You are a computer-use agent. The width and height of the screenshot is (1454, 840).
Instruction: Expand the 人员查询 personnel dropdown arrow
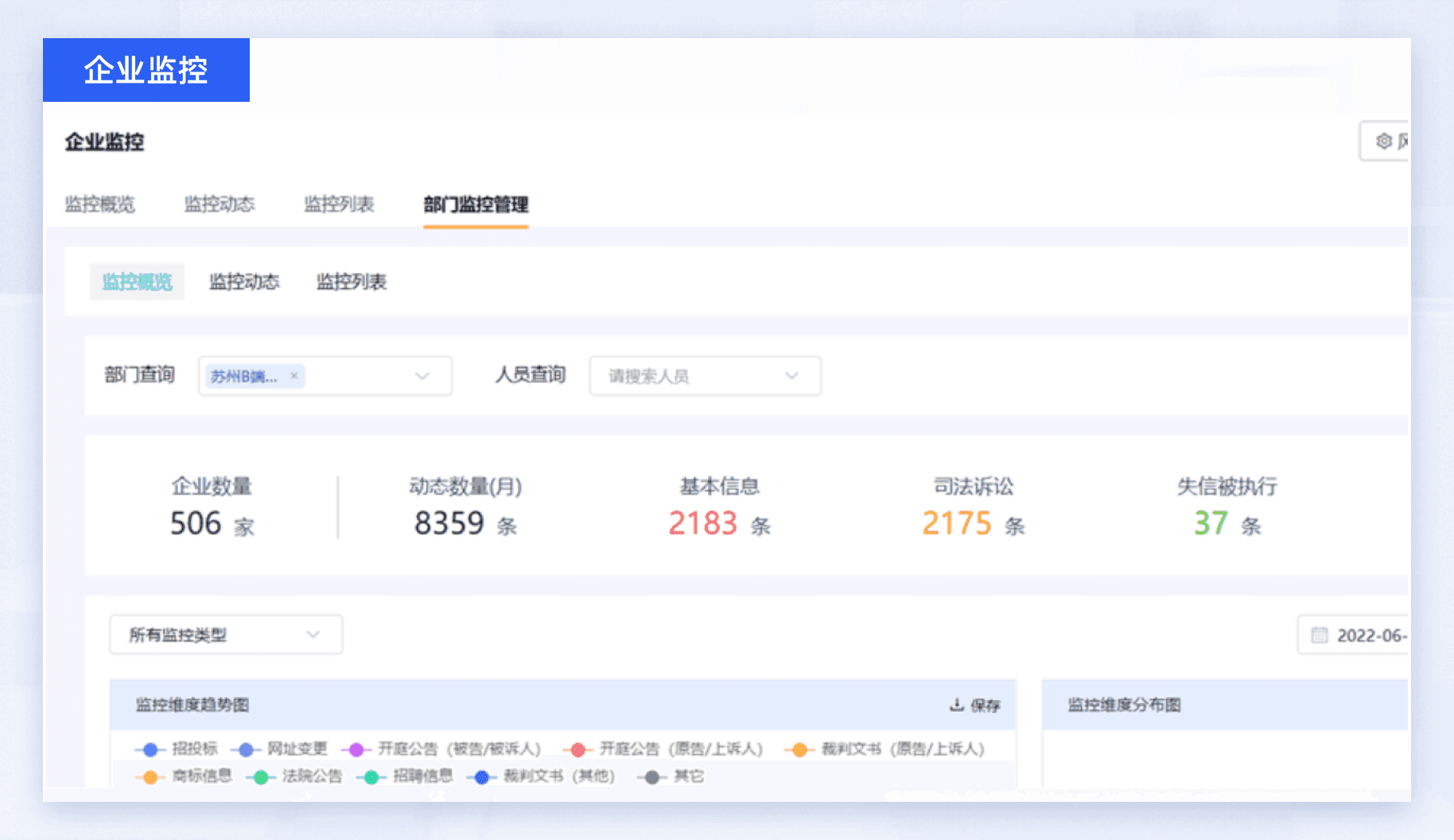pos(791,375)
